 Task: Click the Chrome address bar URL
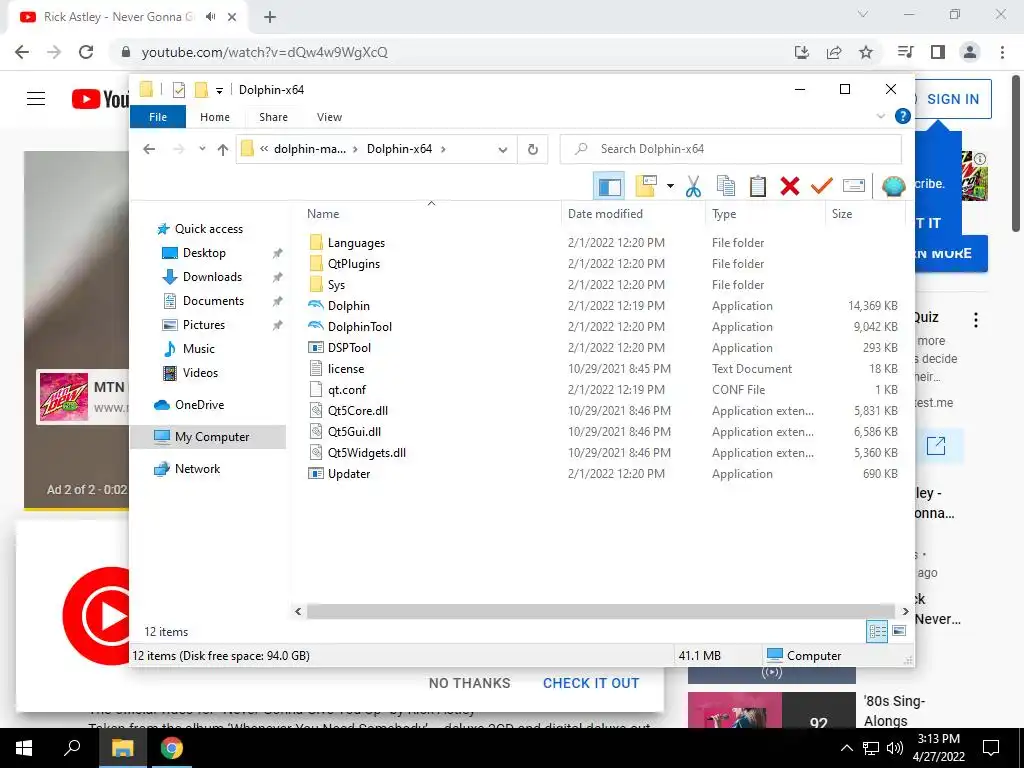(x=264, y=52)
